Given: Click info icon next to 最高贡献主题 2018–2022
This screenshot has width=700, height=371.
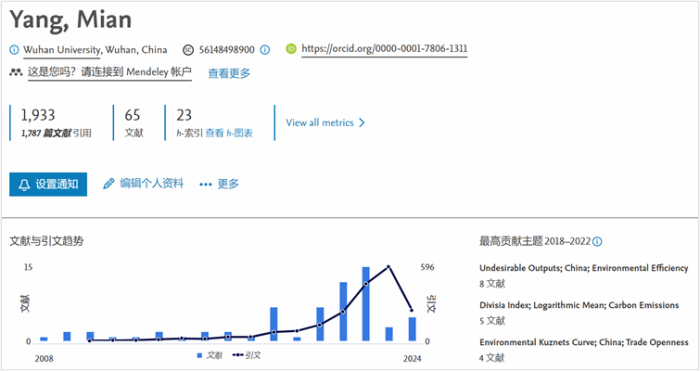Looking at the screenshot, I should [x=597, y=242].
